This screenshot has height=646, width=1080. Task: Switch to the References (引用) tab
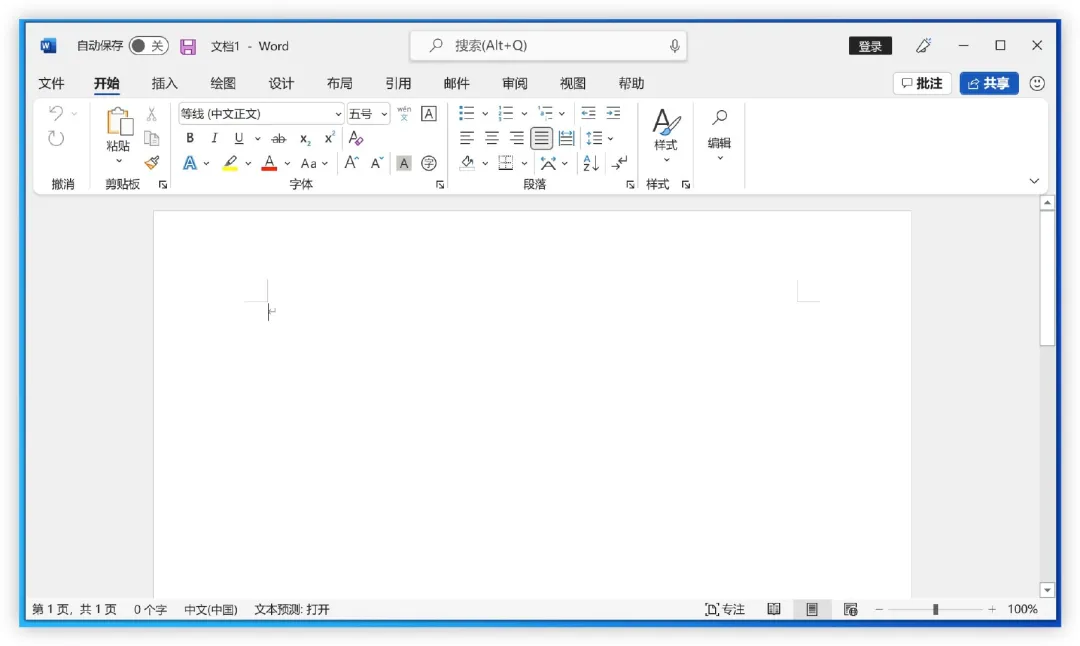pos(398,83)
